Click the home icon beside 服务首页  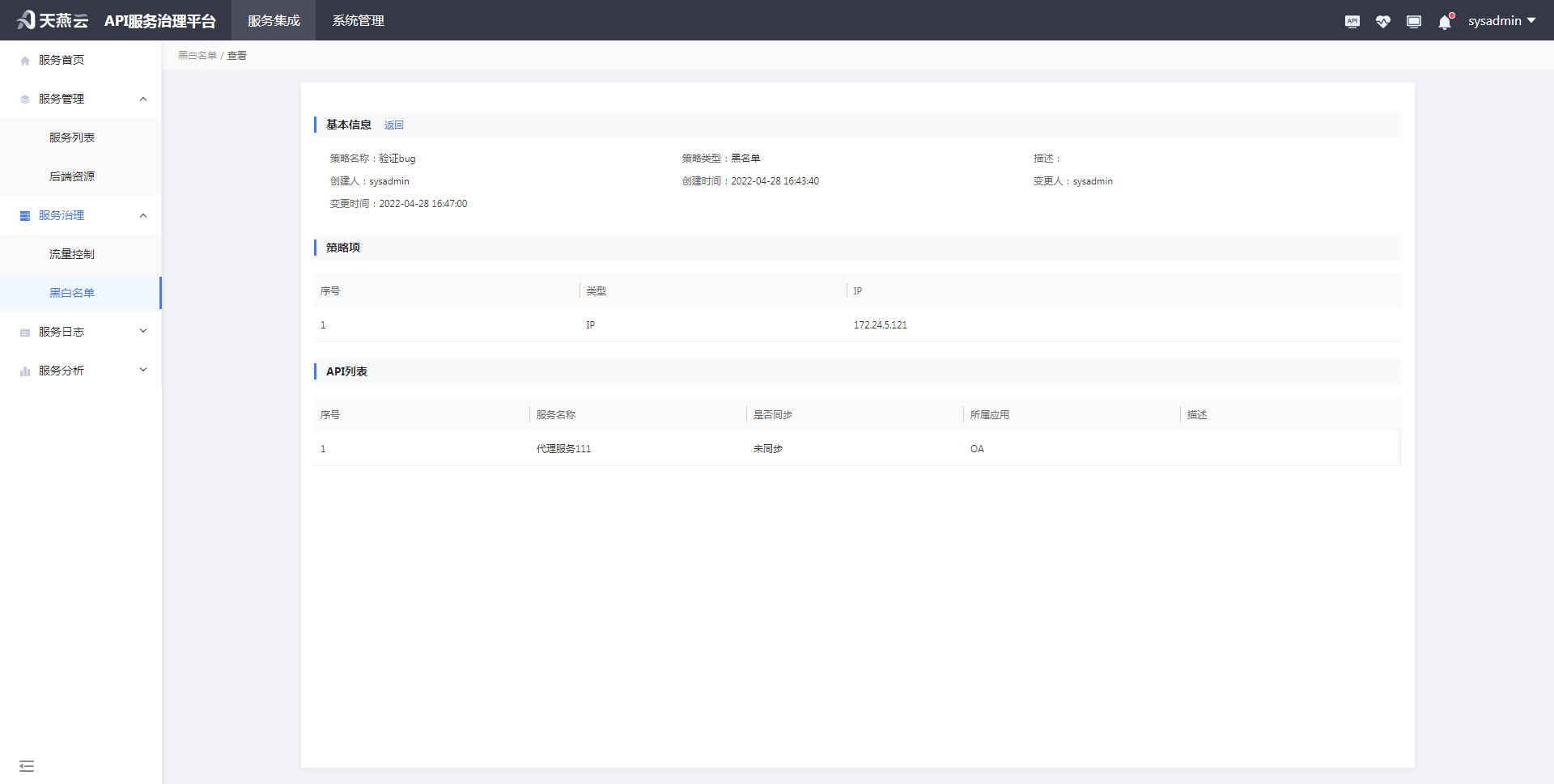point(25,61)
